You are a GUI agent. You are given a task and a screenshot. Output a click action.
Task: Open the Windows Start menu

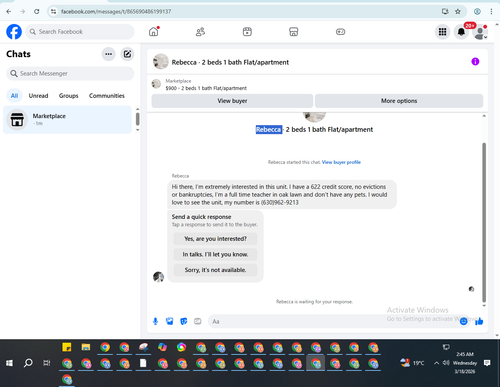(9, 363)
